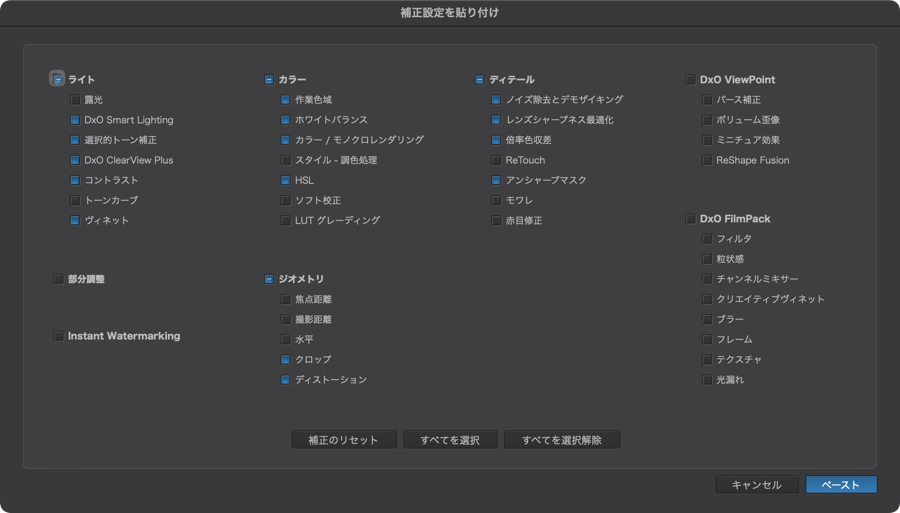Toggle the ライト group checkbox
The image size is (900, 513).
[x=57, y=79]
